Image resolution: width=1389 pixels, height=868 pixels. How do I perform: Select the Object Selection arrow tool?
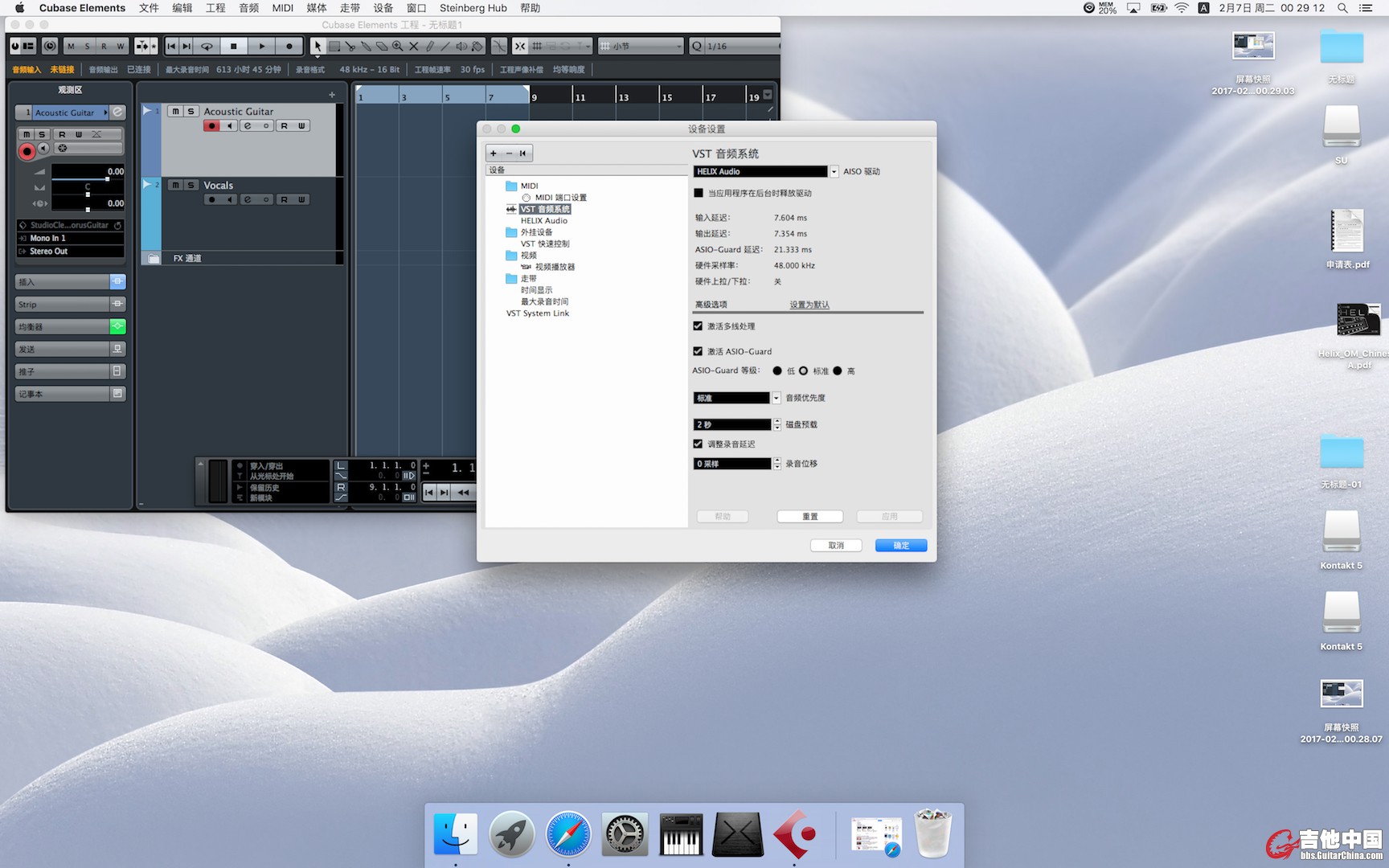click(x=318, y=47)
